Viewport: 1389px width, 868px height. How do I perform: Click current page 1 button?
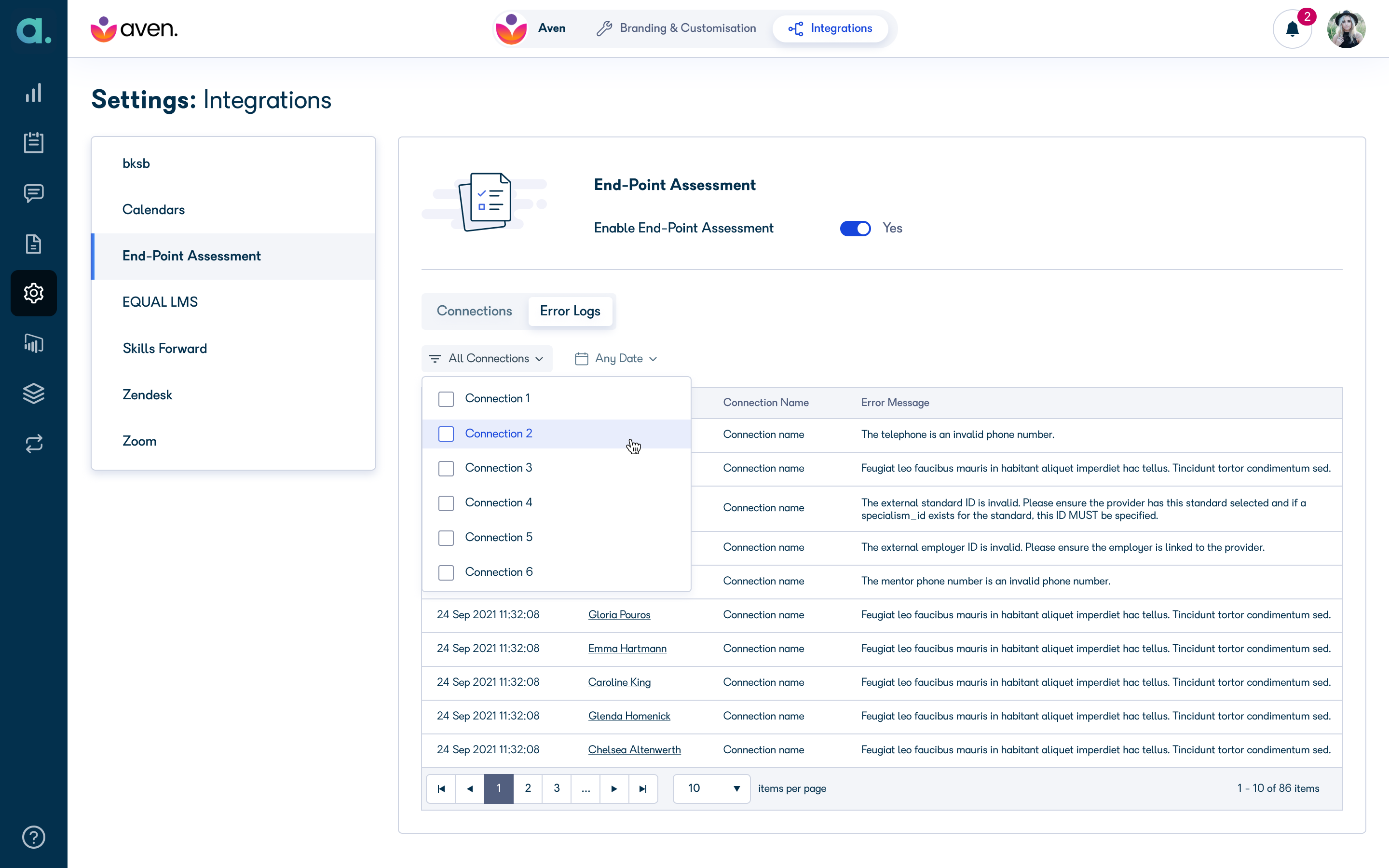click(498, 788)
